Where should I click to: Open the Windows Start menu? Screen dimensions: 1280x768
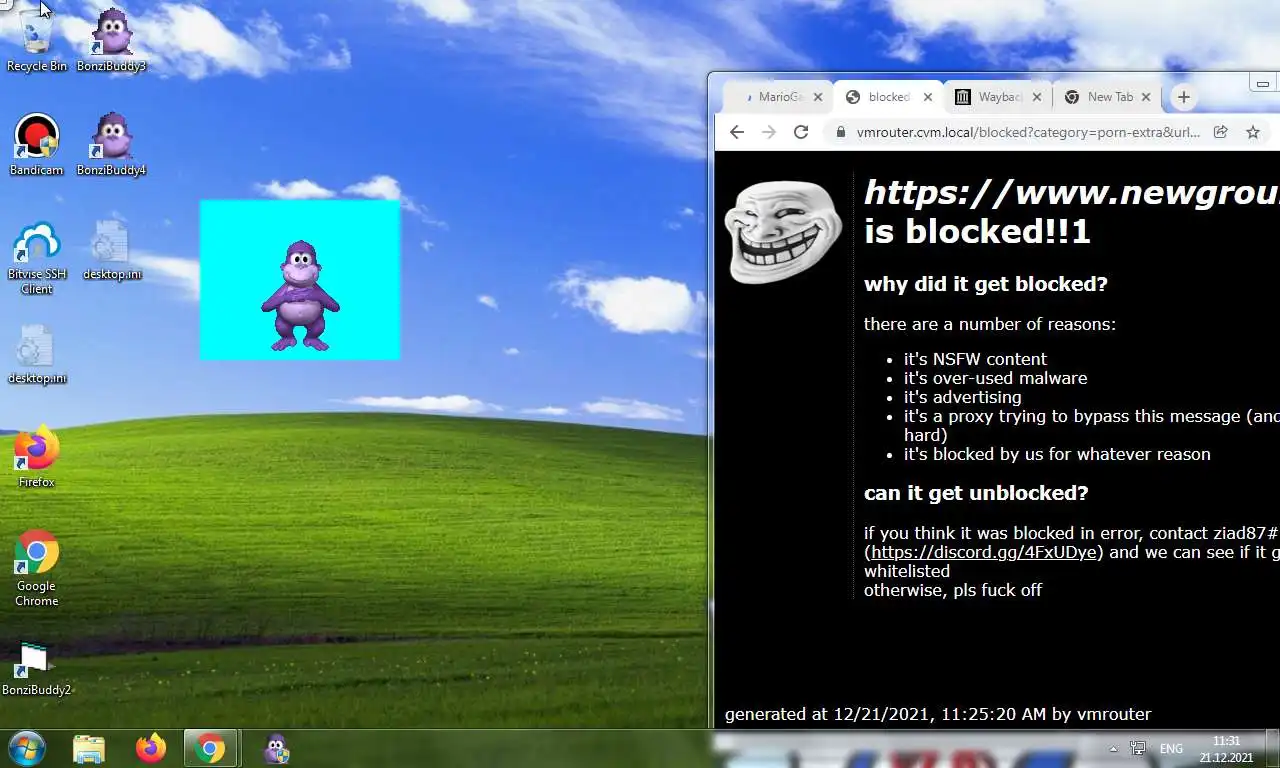[27, 748]
